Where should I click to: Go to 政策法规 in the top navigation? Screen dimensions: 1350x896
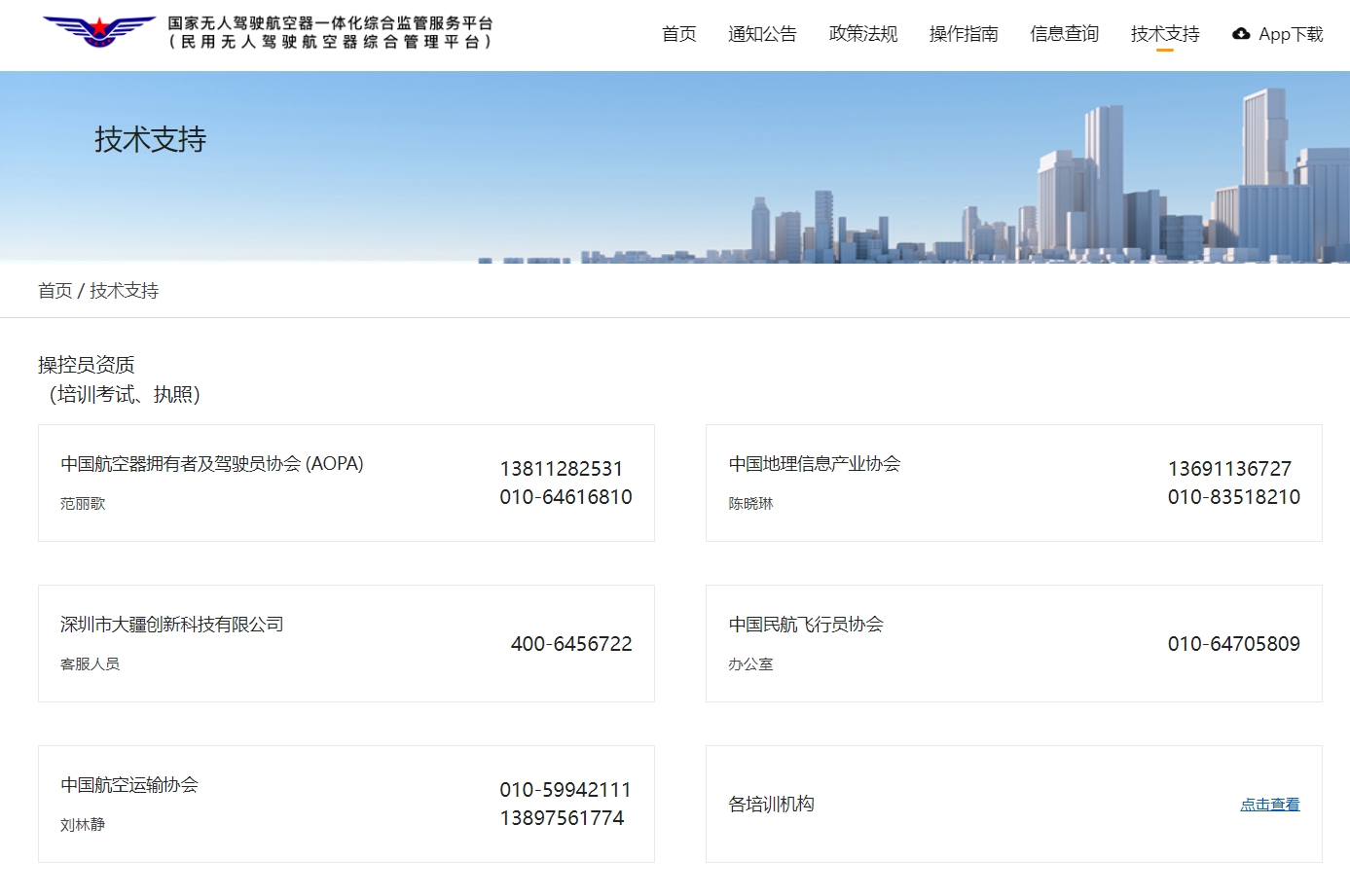click(x=863, y=34)
